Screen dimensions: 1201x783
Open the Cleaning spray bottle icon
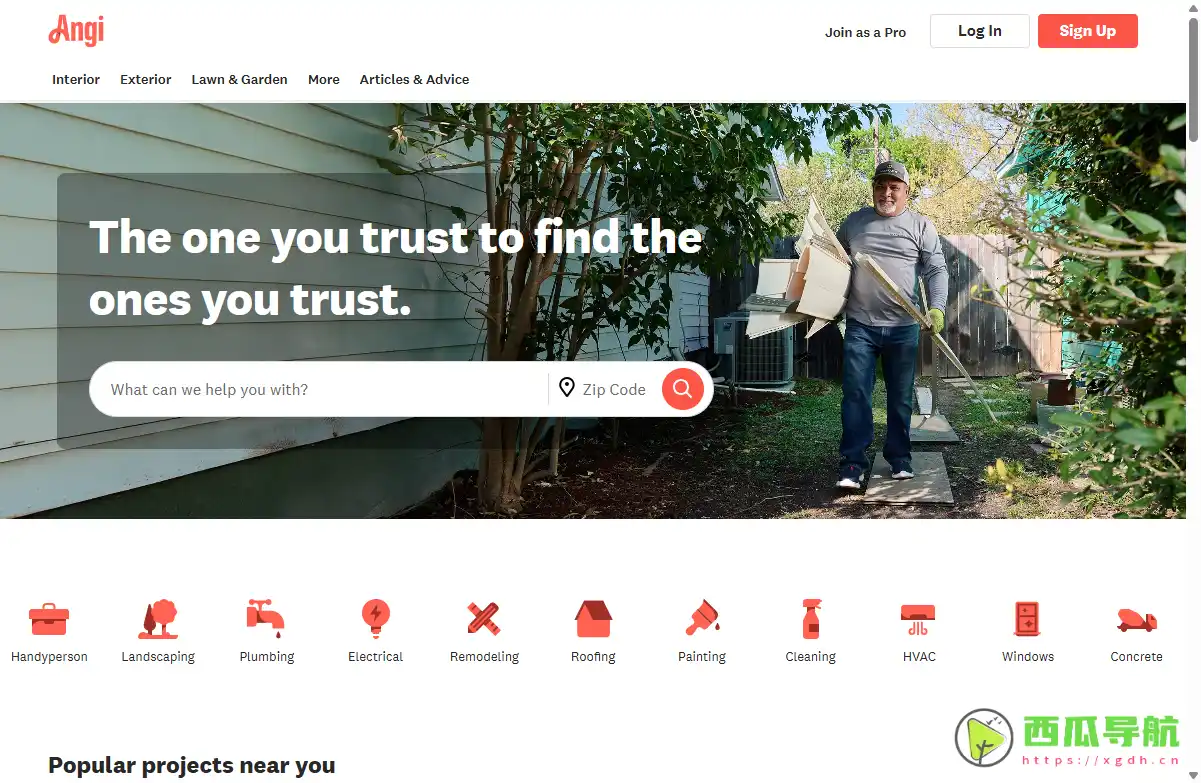click(x=811, y=619)
